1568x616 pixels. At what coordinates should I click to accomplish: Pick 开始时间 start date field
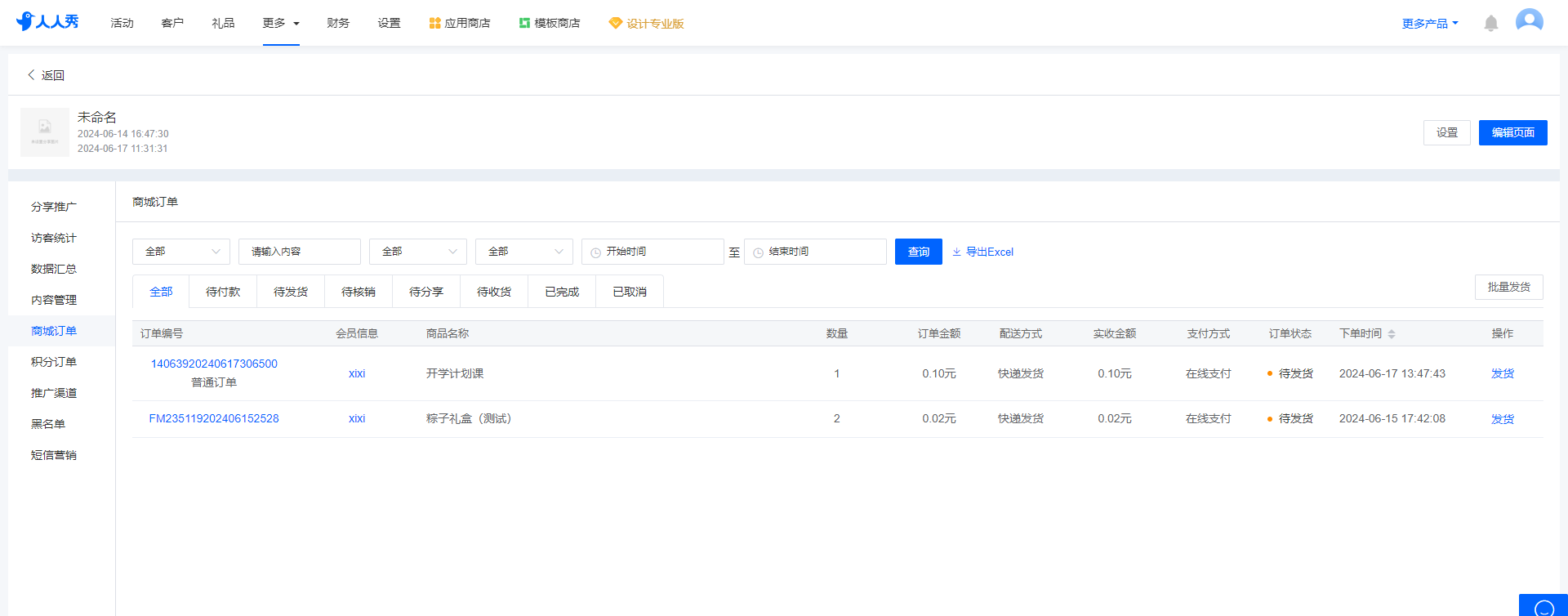(x=653, y=252)
